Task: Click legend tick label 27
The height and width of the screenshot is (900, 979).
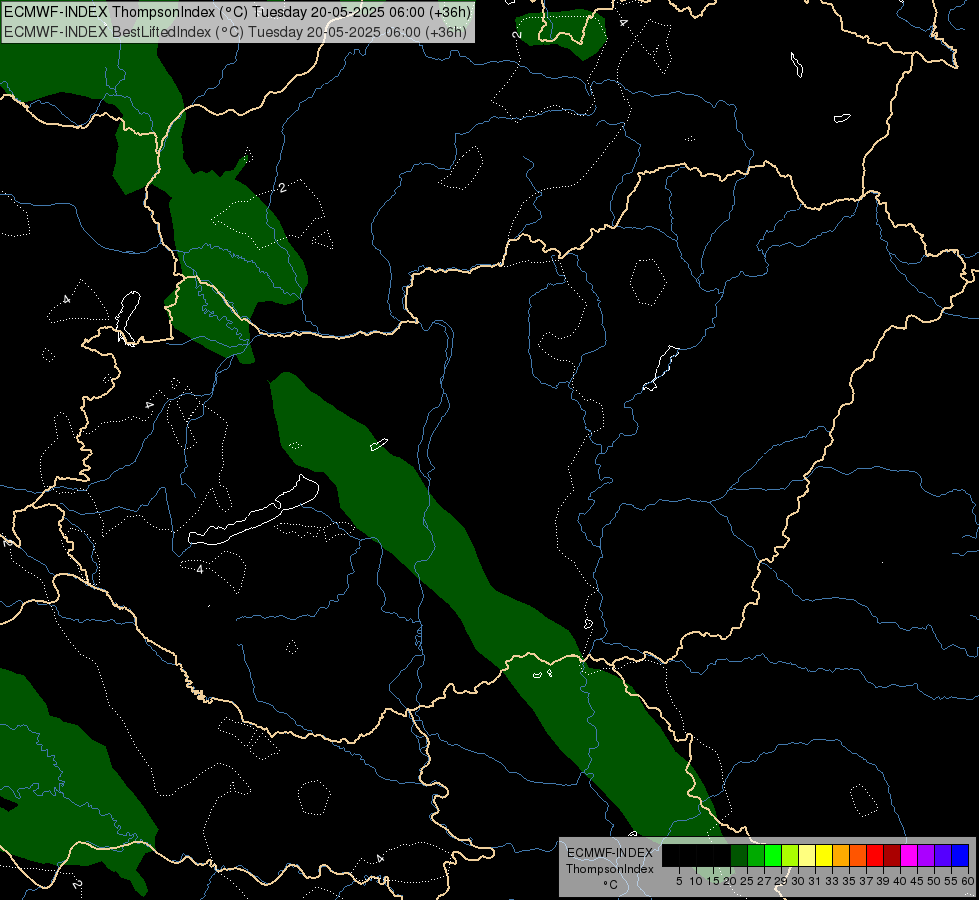Action: click(x=764, y=881)
